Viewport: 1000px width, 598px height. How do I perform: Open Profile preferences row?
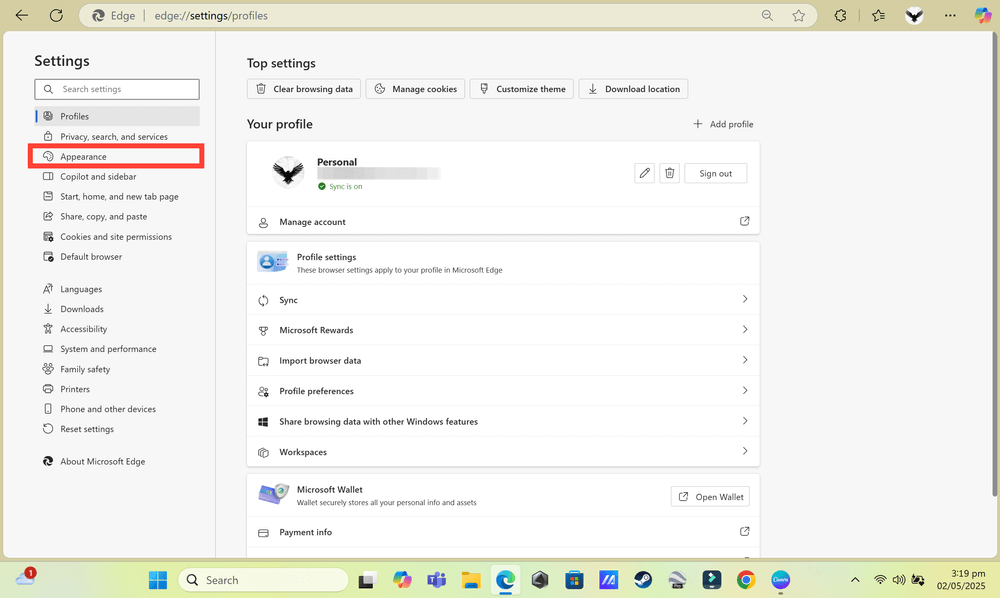(x=503, y=391)
